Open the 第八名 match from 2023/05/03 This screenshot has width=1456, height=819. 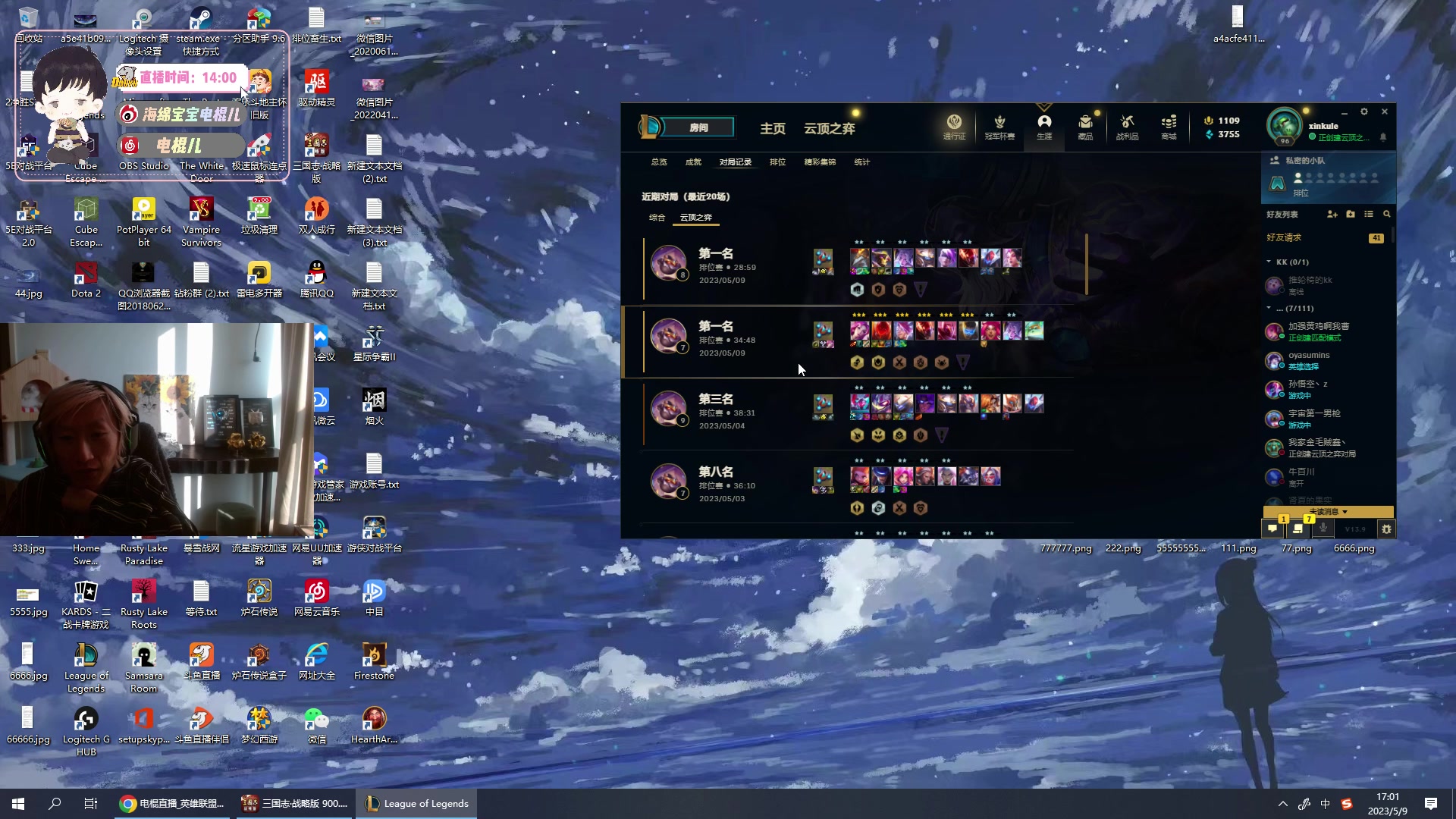point(848,486)
